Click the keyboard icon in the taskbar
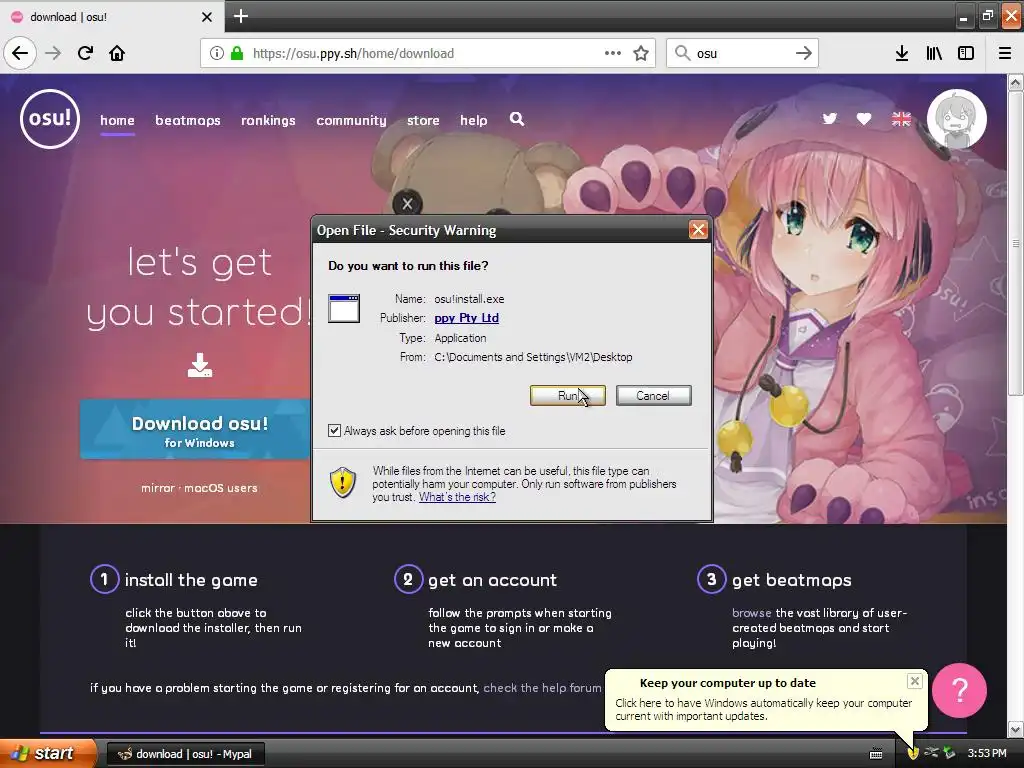 (x=876, y=754)
